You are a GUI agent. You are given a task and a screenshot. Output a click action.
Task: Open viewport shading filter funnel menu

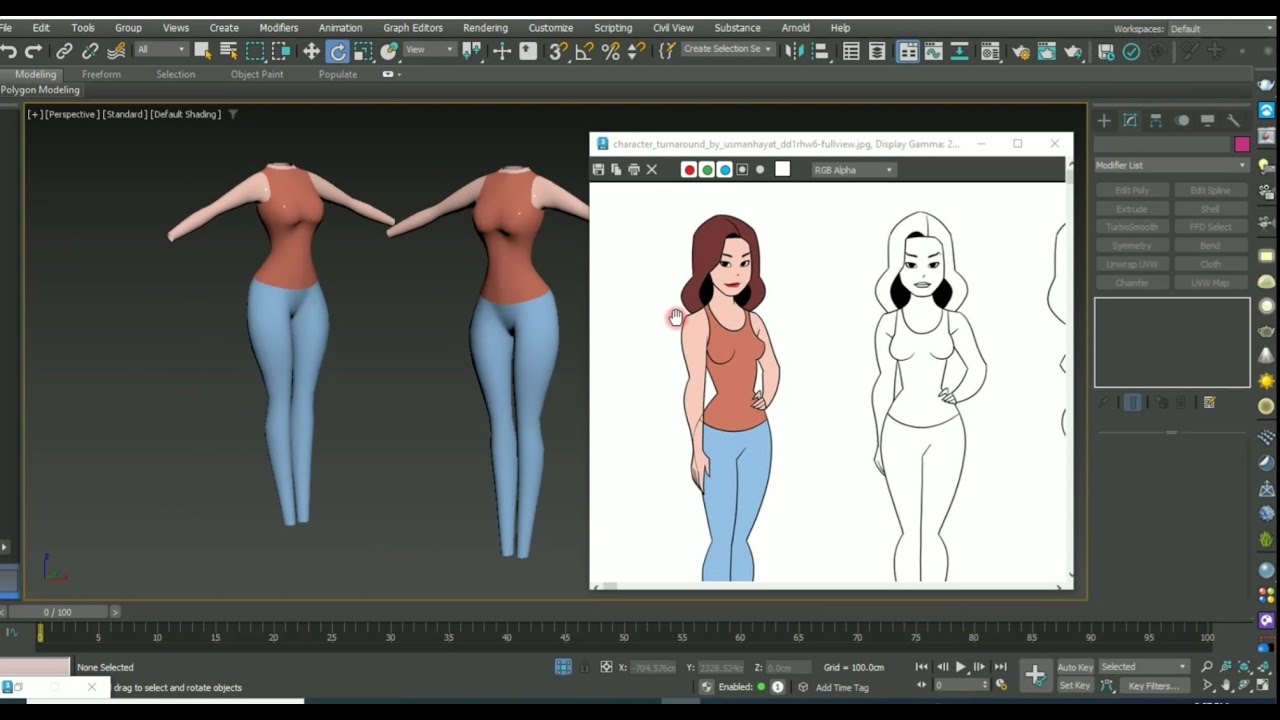pyautogui.click(x=233, y=114)
